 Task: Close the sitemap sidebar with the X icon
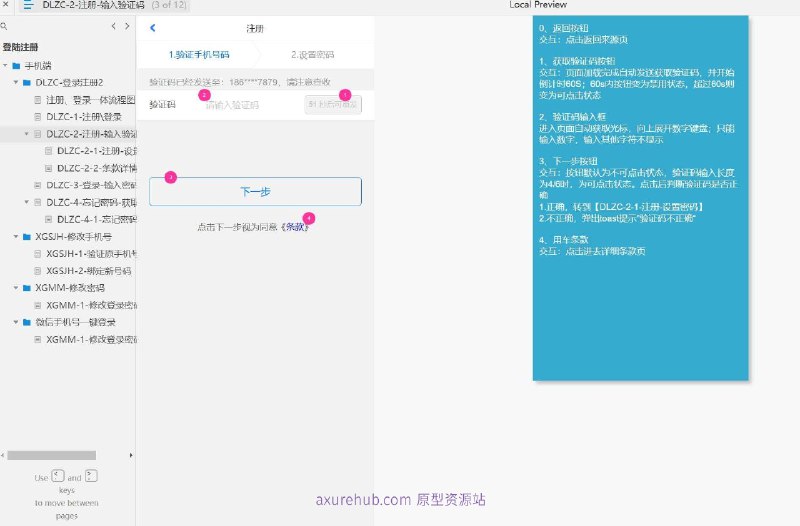click(x=6, y=4)
